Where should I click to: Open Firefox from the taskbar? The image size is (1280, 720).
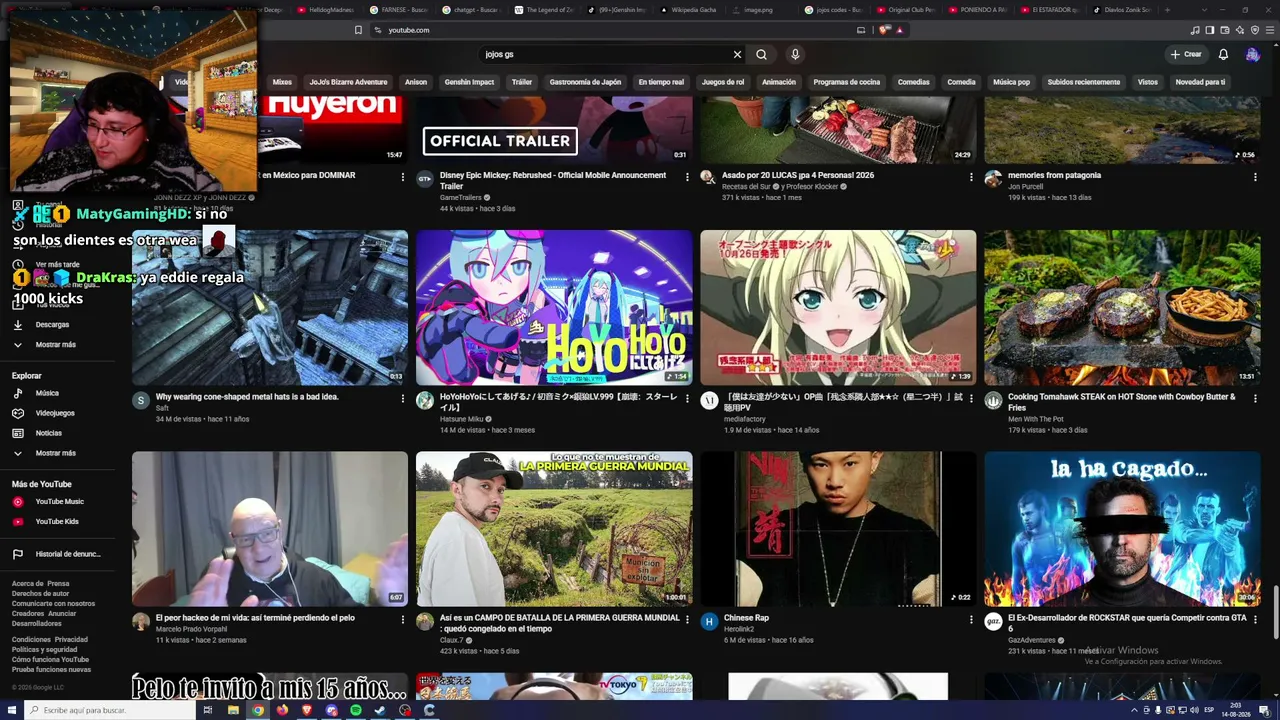282,710
